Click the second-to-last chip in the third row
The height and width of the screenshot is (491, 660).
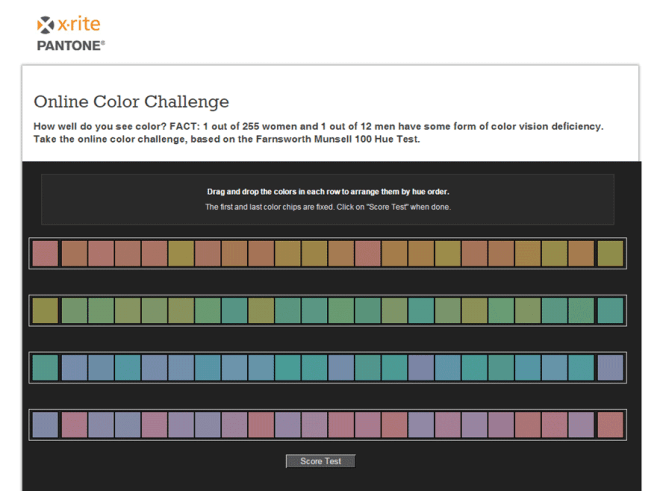(x=581, y=368)
